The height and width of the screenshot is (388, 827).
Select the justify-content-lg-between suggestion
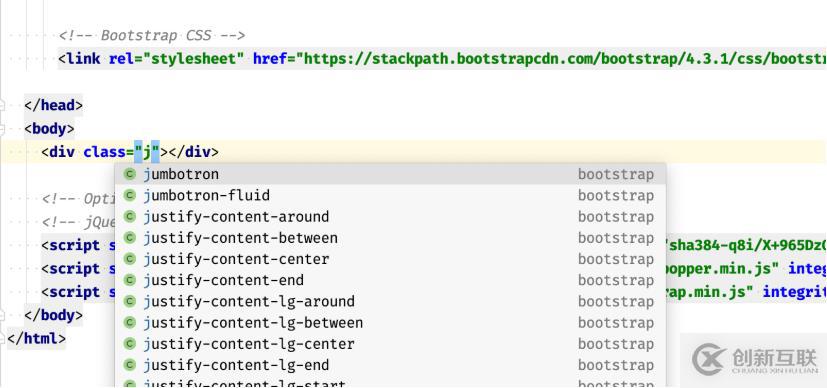[x=390, y=323]
